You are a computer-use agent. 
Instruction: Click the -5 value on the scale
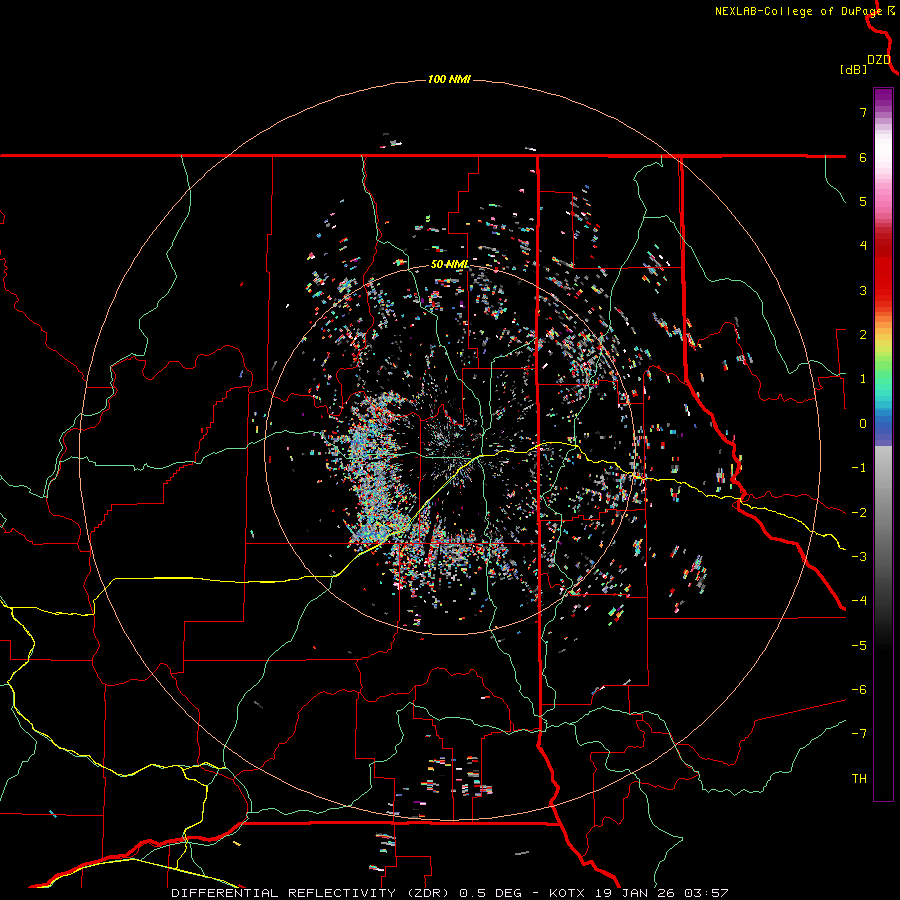pyautogui.click(x=859, y=646)
